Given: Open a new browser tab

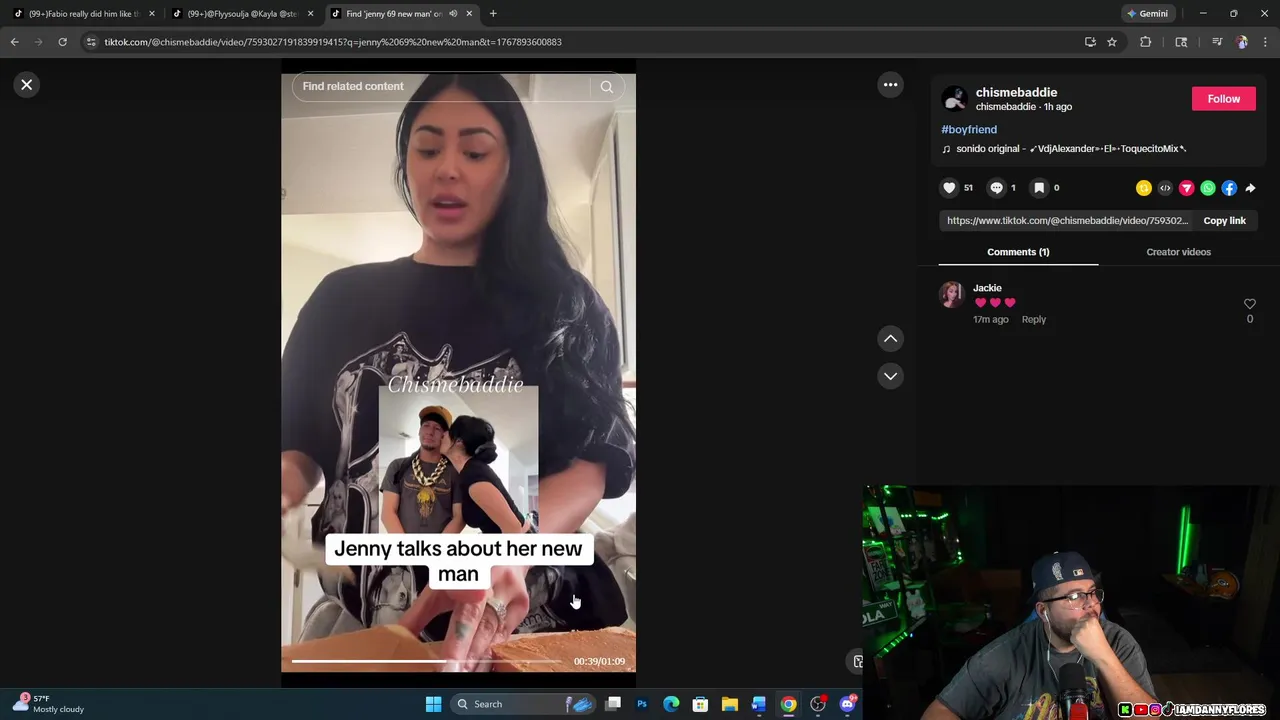Looking at the screenshot, I should click(x=493, y=14).
